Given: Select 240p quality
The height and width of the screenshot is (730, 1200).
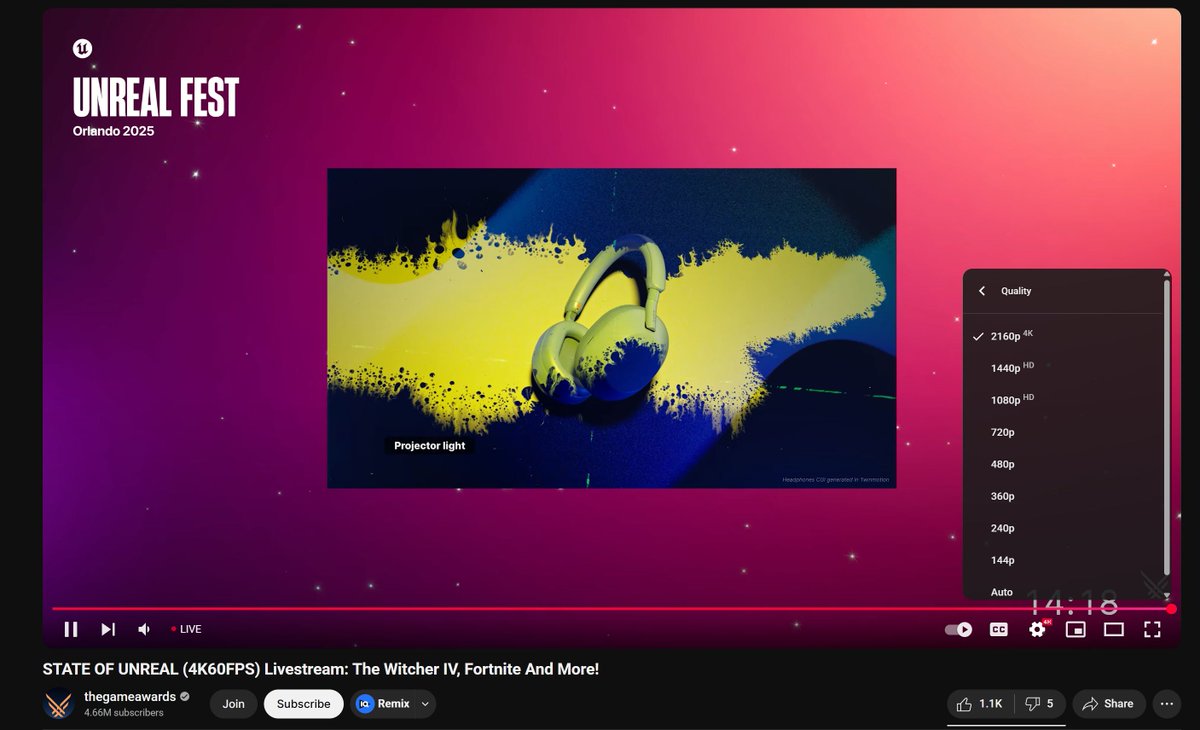Looking at the screenshot, I should (x=1063, y=528).
